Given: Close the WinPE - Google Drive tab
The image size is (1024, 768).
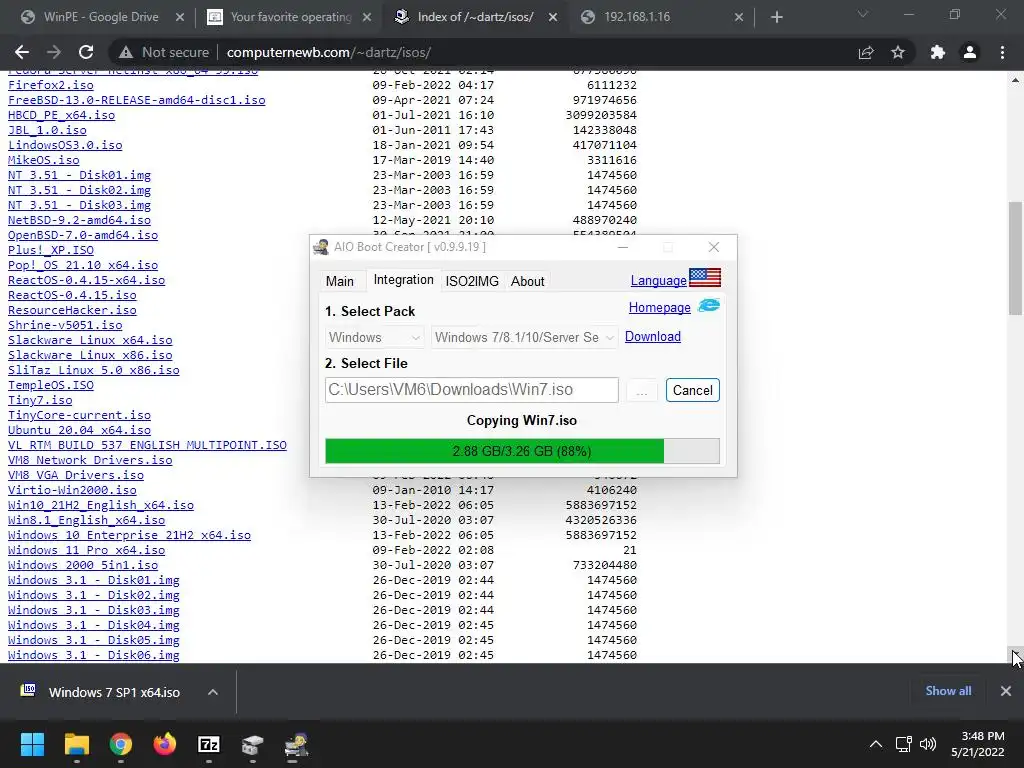Looking at the screenshot, I should 180,17.
